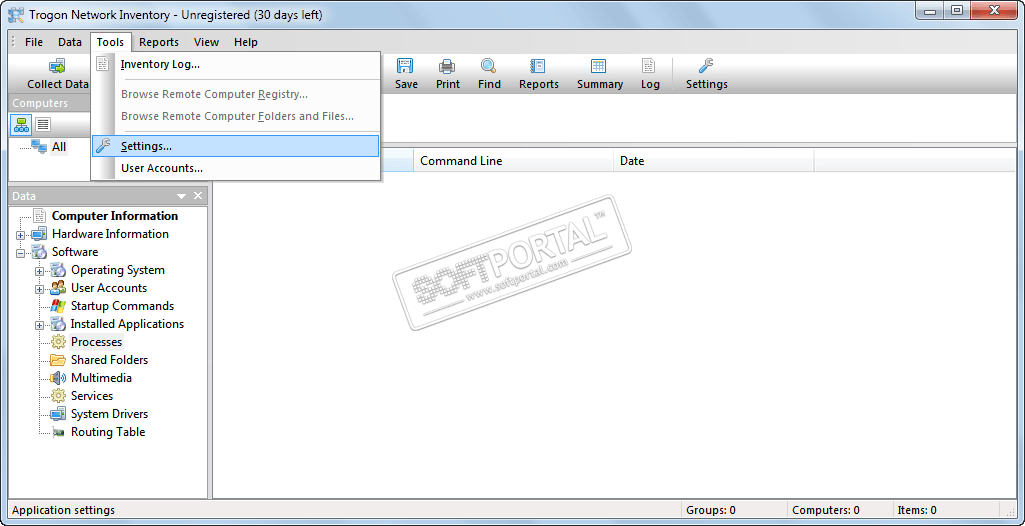Click the Software node icon
The height and width of the screenshot is (526, 1025).
click(x=40, y=252)
